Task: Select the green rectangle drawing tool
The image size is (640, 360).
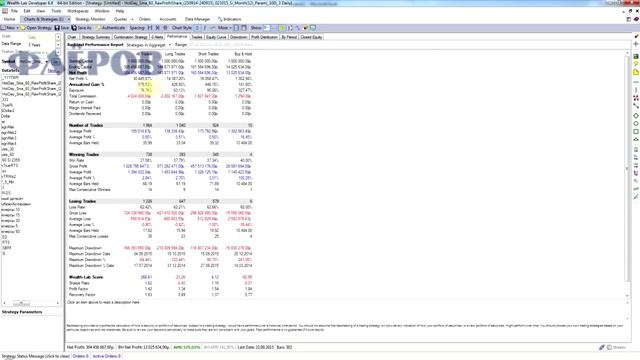Action: [636, 132]
